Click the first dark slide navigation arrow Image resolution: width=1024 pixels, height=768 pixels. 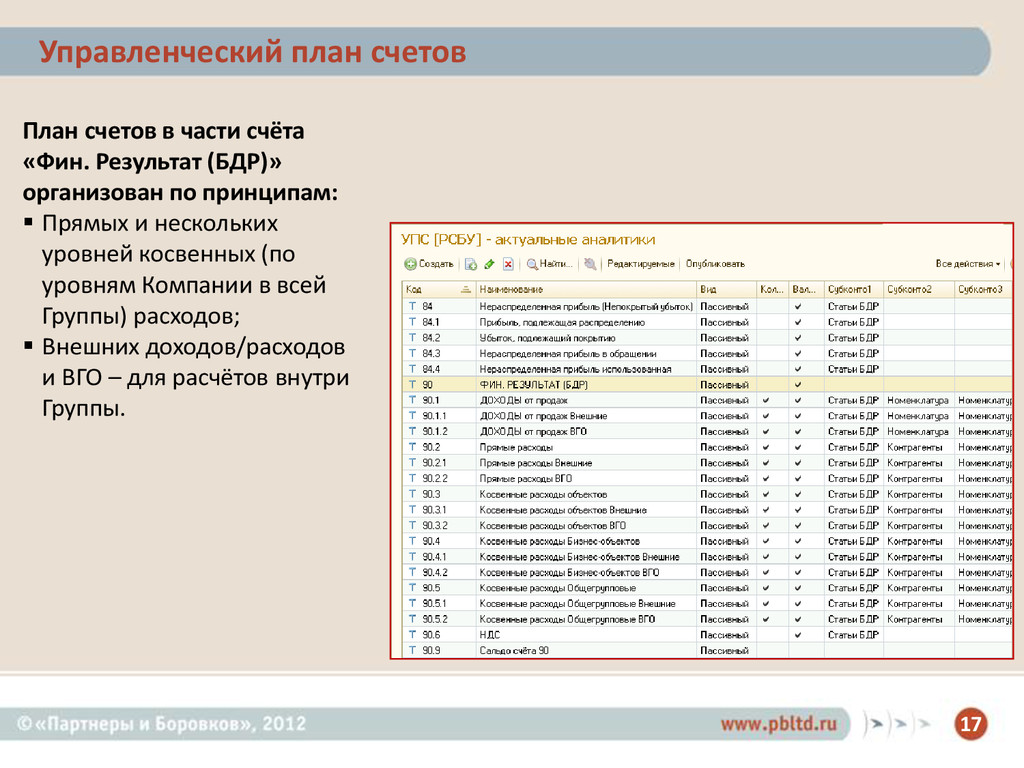click(x=877, y=724)
